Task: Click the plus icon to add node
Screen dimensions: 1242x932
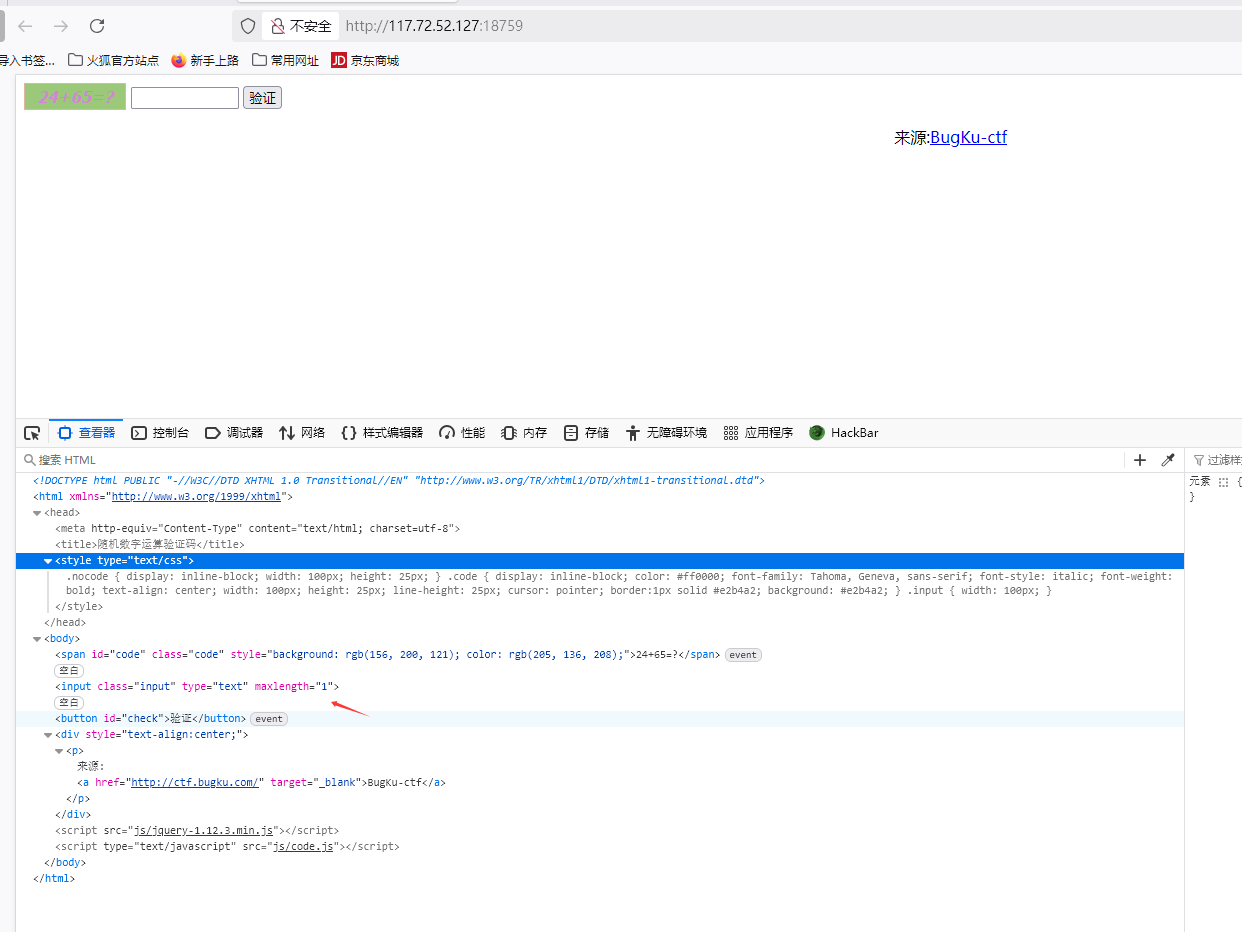Action: coord(1140,460)
